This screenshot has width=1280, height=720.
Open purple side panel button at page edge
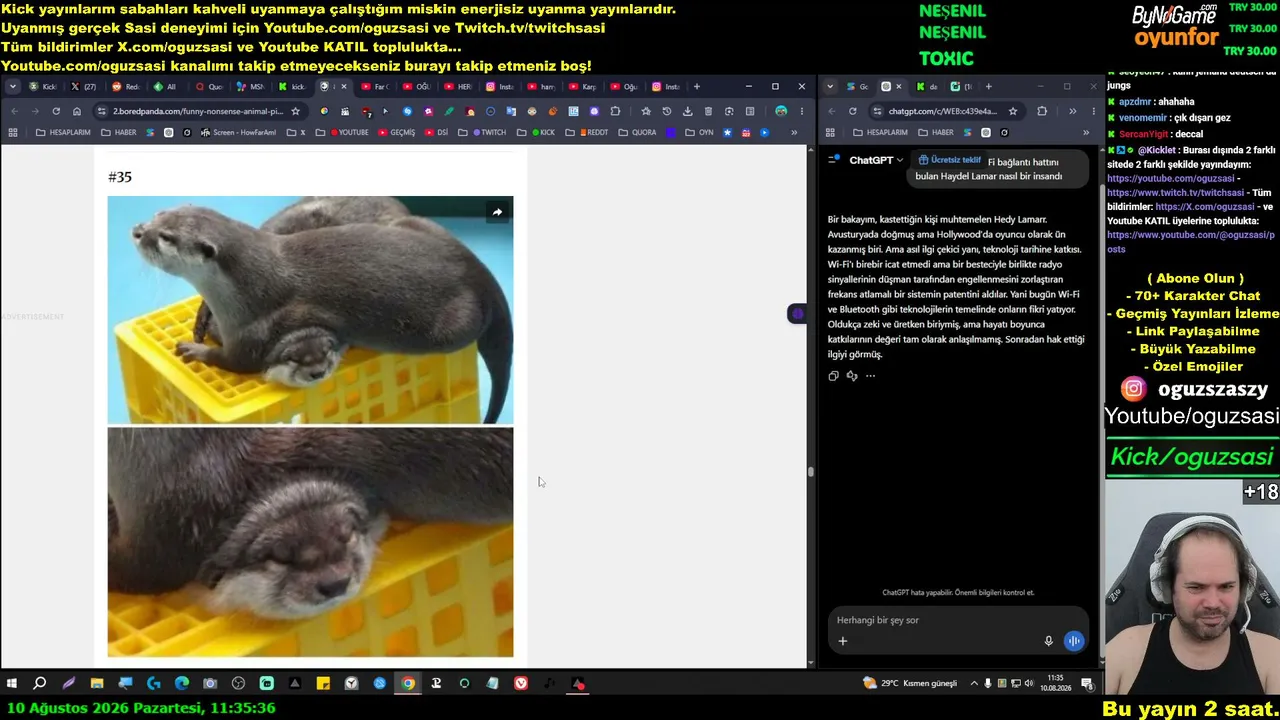[x=797, y=314]
